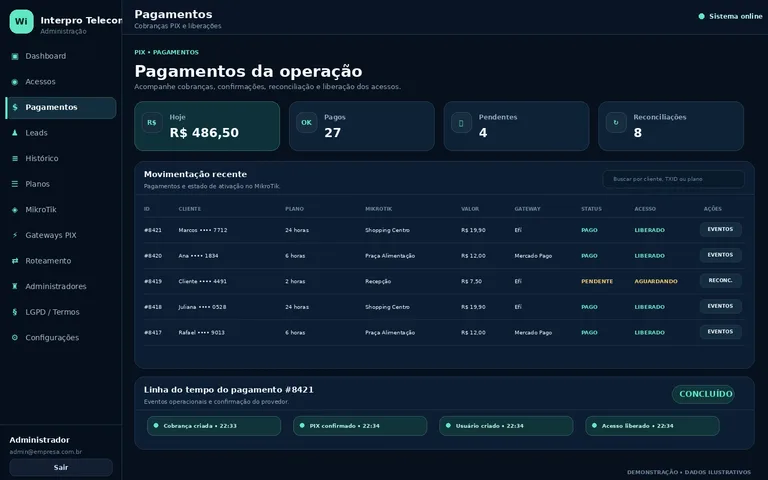This screenshot has height=480, width=768.
Task: Click the OK icon in Pagos card
Action: click(x=307, y=122)
